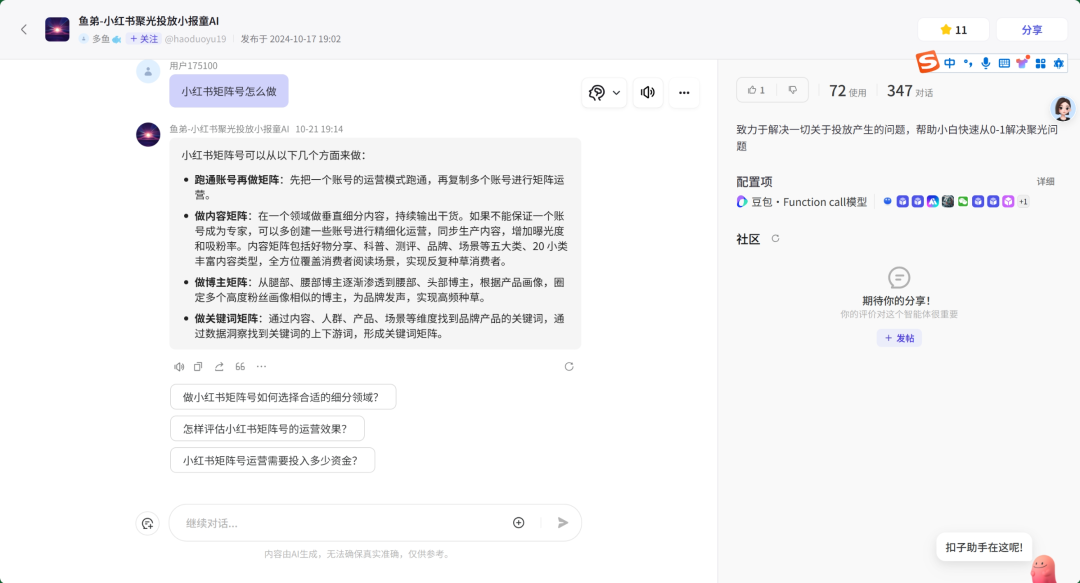Screen dimensions: 1080x583
Task: Click the 期待你的分享! community text
Action: click(897, 300)
